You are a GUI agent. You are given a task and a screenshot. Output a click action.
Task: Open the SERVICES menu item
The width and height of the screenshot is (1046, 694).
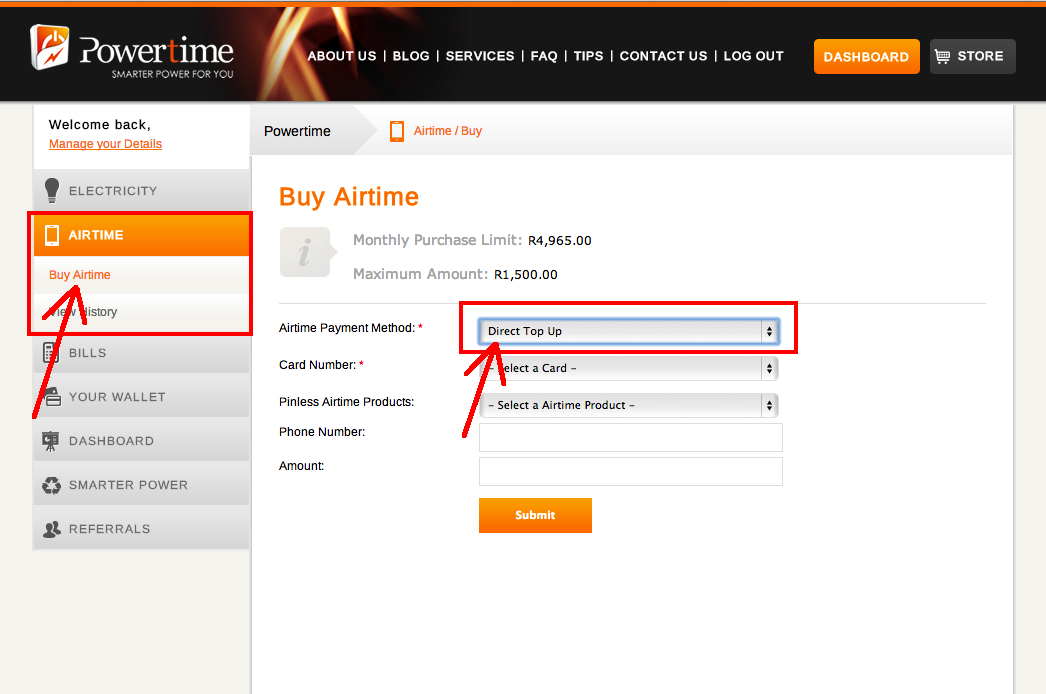coord(480,56)
